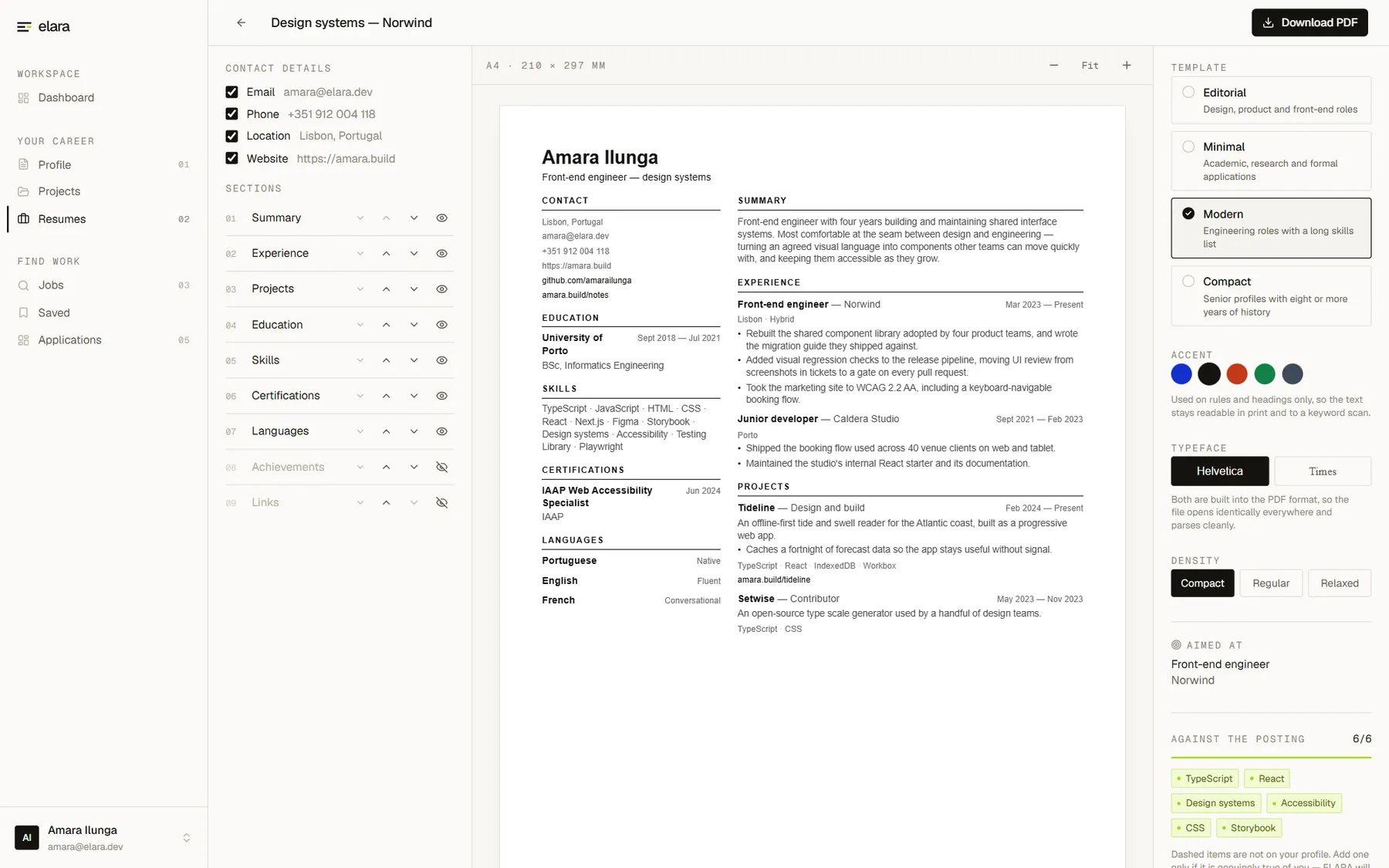1389x868 pixels.
Task: Move Achievements section up
Action: click(387, 467)
